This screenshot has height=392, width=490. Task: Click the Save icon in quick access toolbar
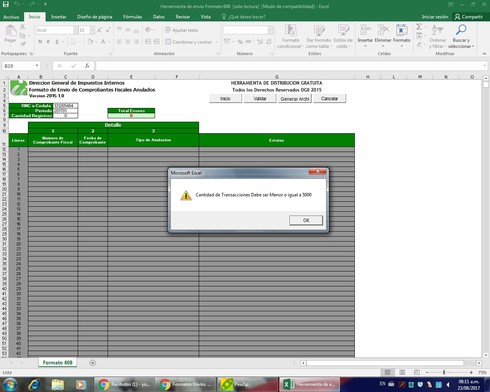(x=6, y=5)
